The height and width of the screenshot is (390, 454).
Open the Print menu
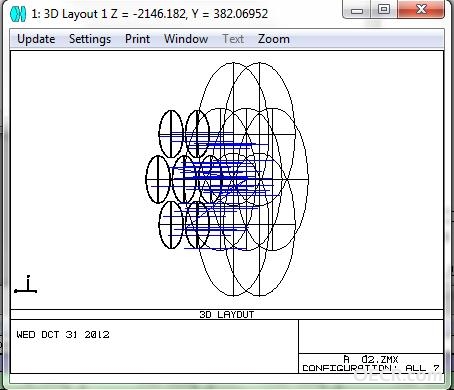[137, 39]
